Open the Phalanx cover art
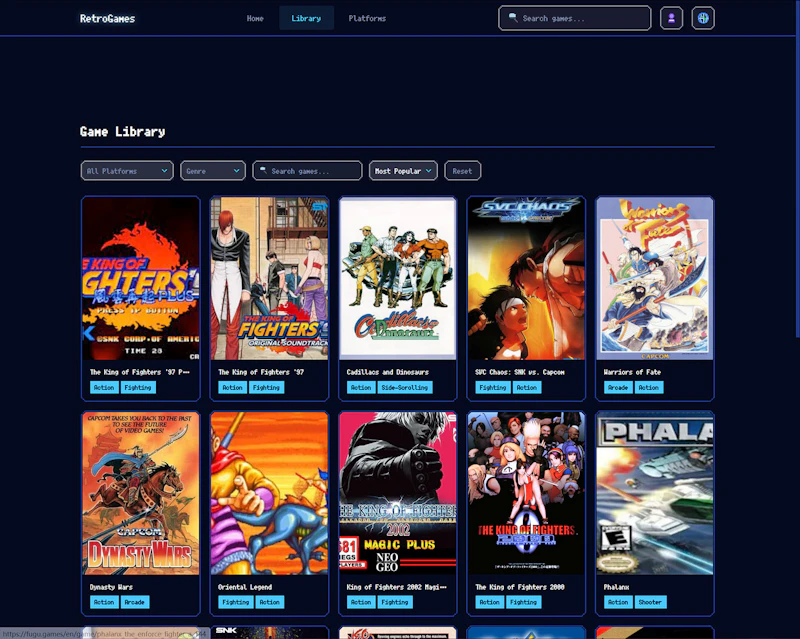The width and height of the screenshot is (800, 639). (655, 494)
